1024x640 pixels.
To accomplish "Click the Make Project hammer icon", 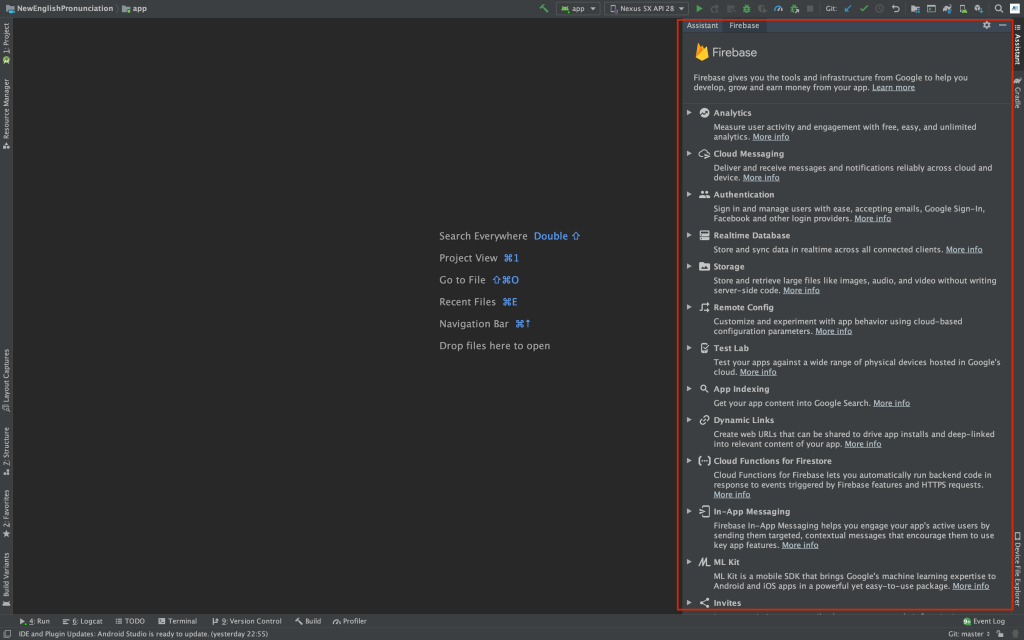I will click(x=544, y=8).
